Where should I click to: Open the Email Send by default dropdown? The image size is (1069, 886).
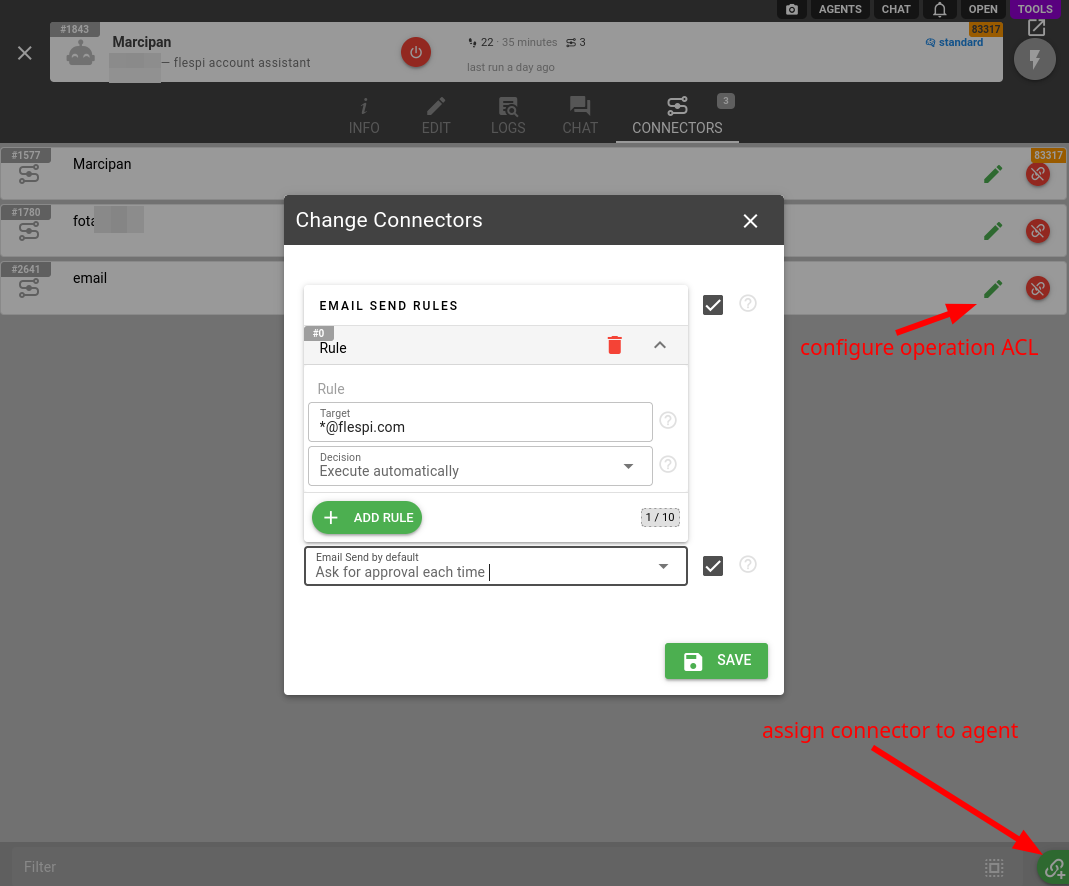pyautogui.click(x=496, y=566)
